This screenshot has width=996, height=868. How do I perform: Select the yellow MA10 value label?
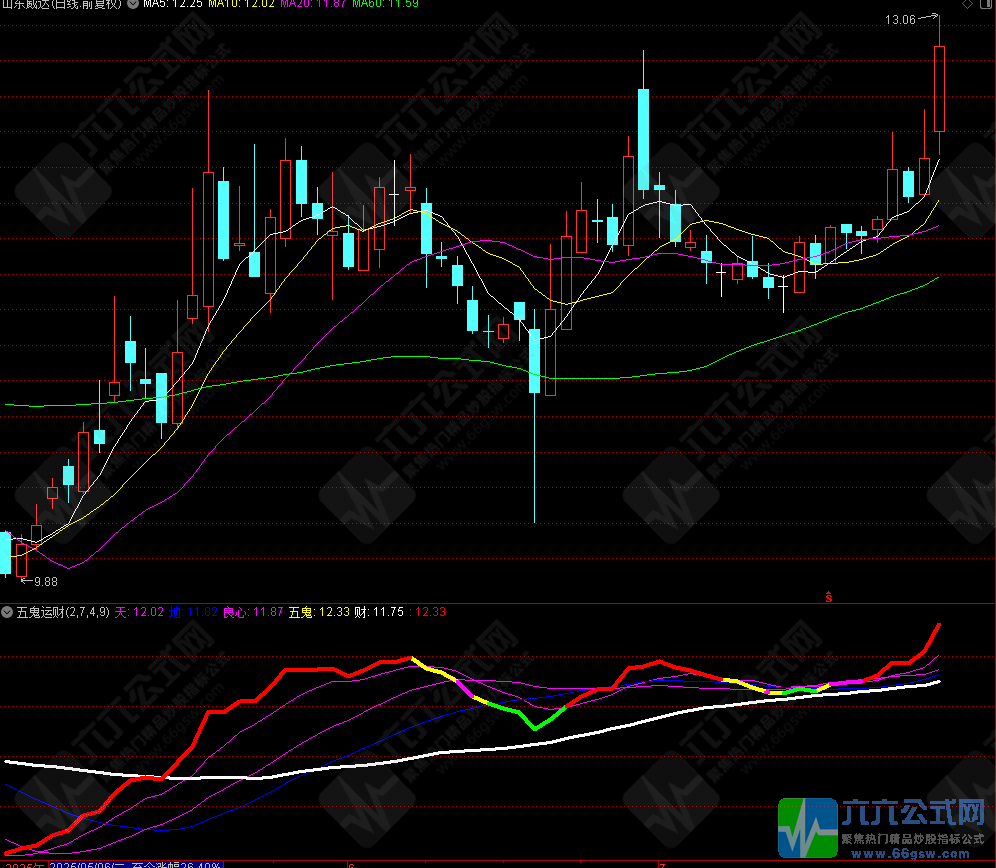240,4
